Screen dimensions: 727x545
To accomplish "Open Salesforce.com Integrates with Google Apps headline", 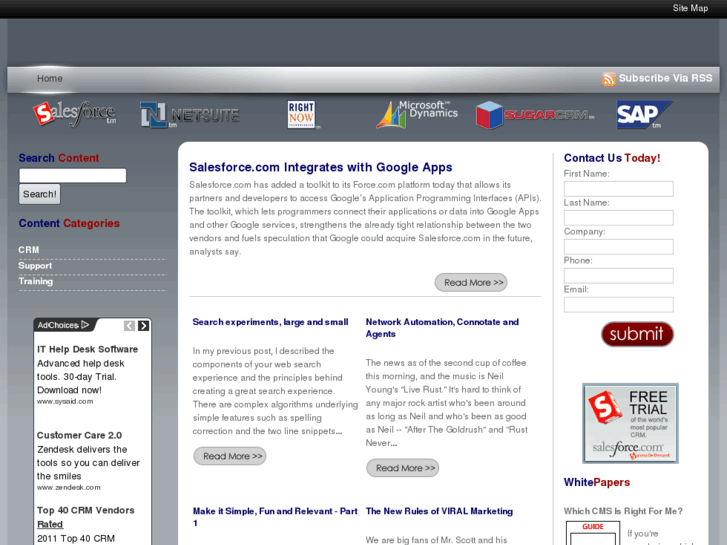I will click(320, 167).
